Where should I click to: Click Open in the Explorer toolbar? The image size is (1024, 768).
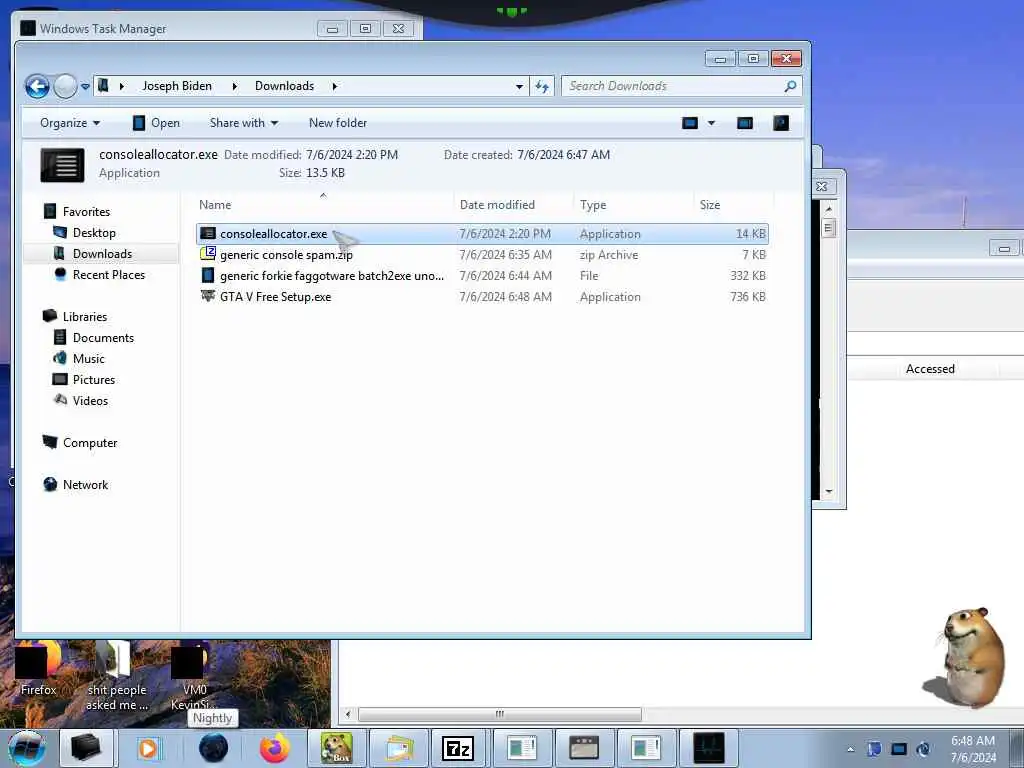(x=156, y=123)
